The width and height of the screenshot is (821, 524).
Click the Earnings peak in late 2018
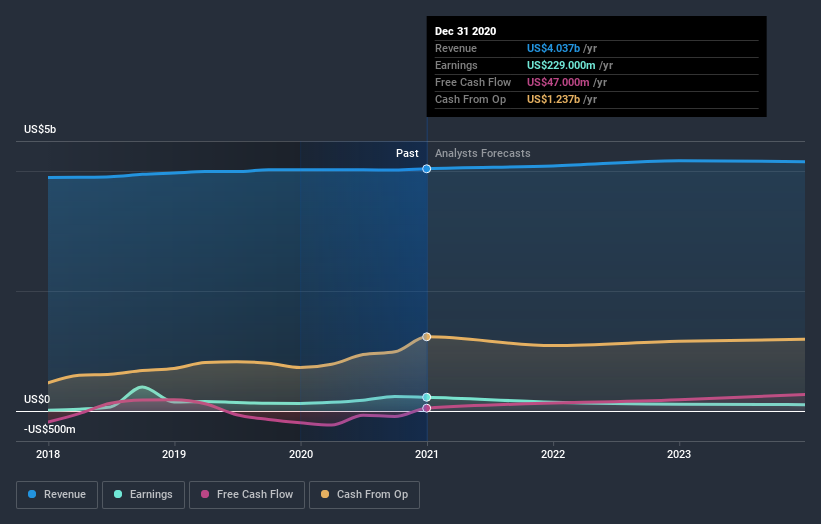point(142,387)
